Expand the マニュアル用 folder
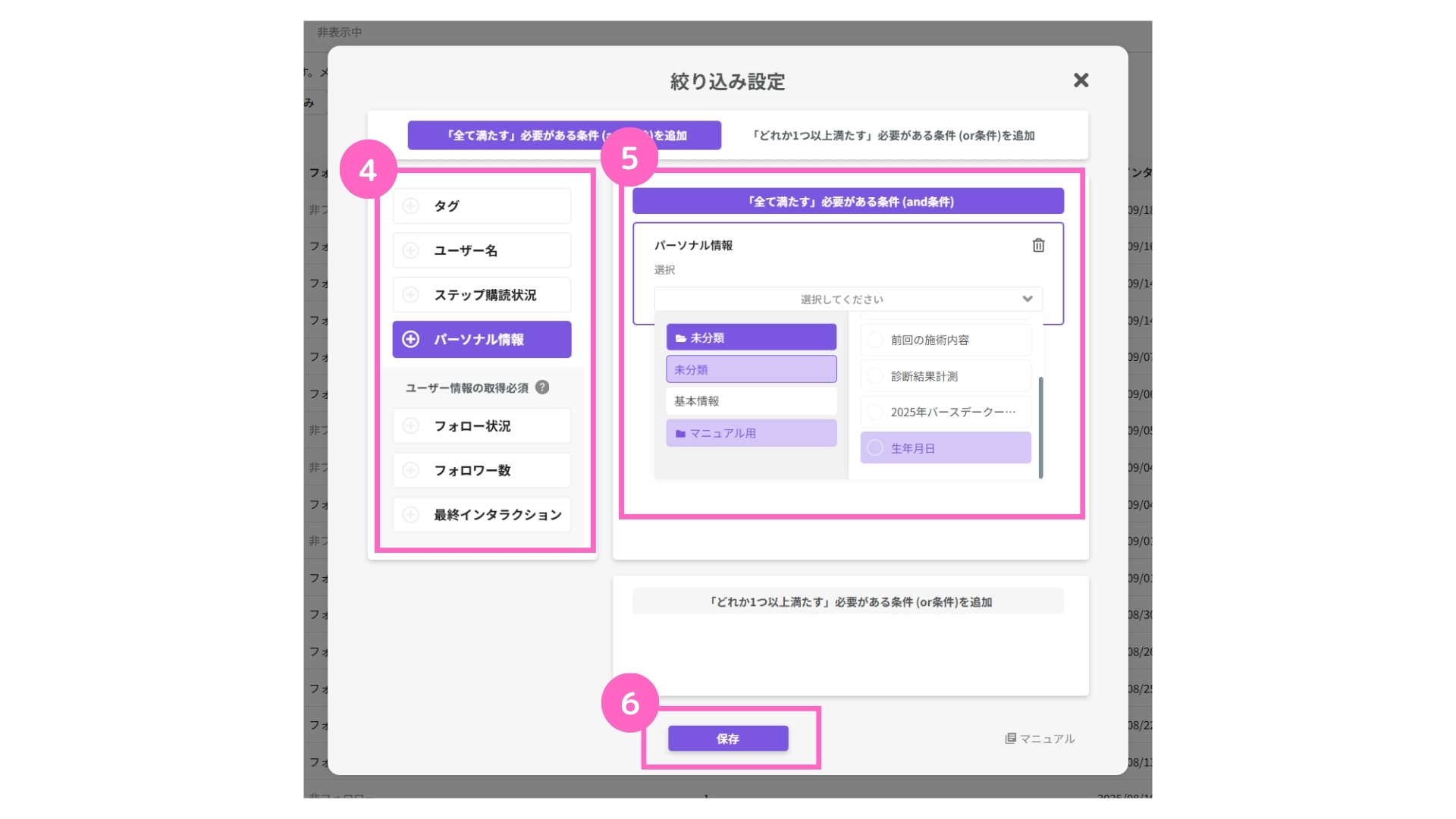This screenshot has width=1456, height=819. click(x=751, y=433)
